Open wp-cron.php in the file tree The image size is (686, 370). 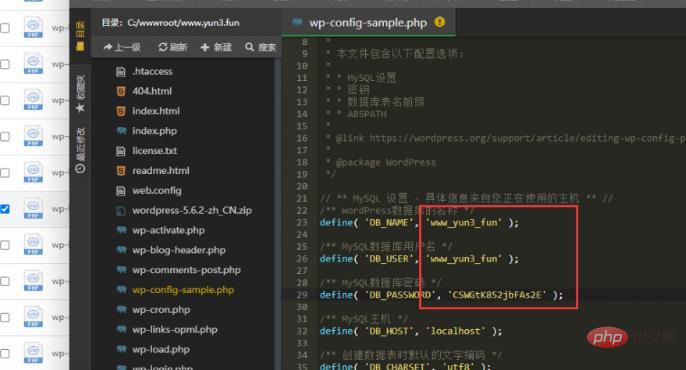click(x=161, y=310)
